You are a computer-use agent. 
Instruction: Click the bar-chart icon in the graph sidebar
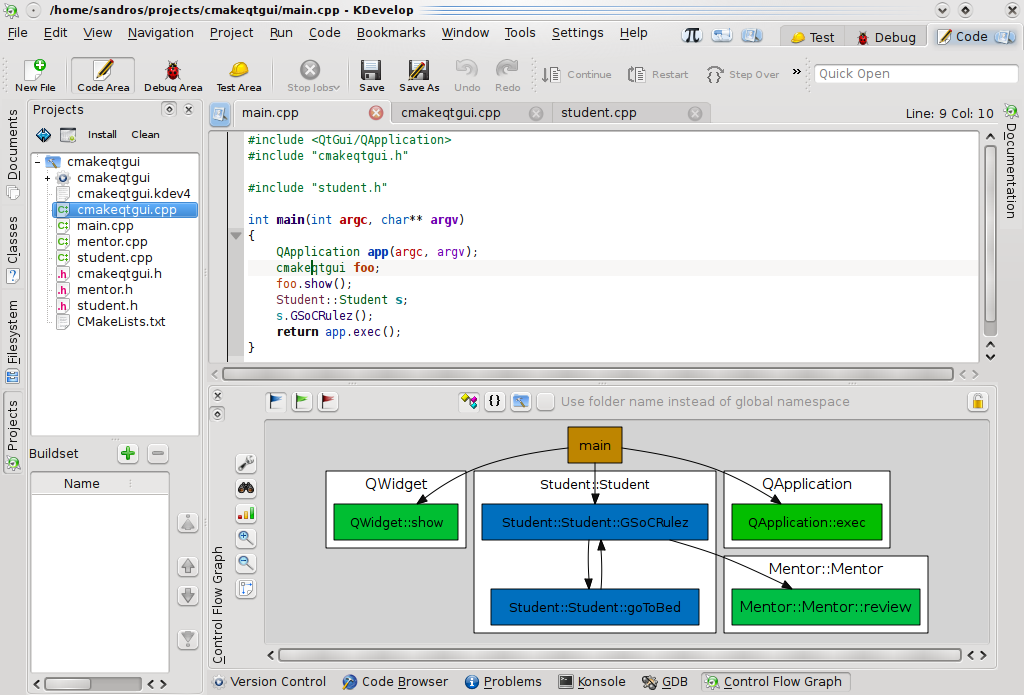[x=246, y=513]
